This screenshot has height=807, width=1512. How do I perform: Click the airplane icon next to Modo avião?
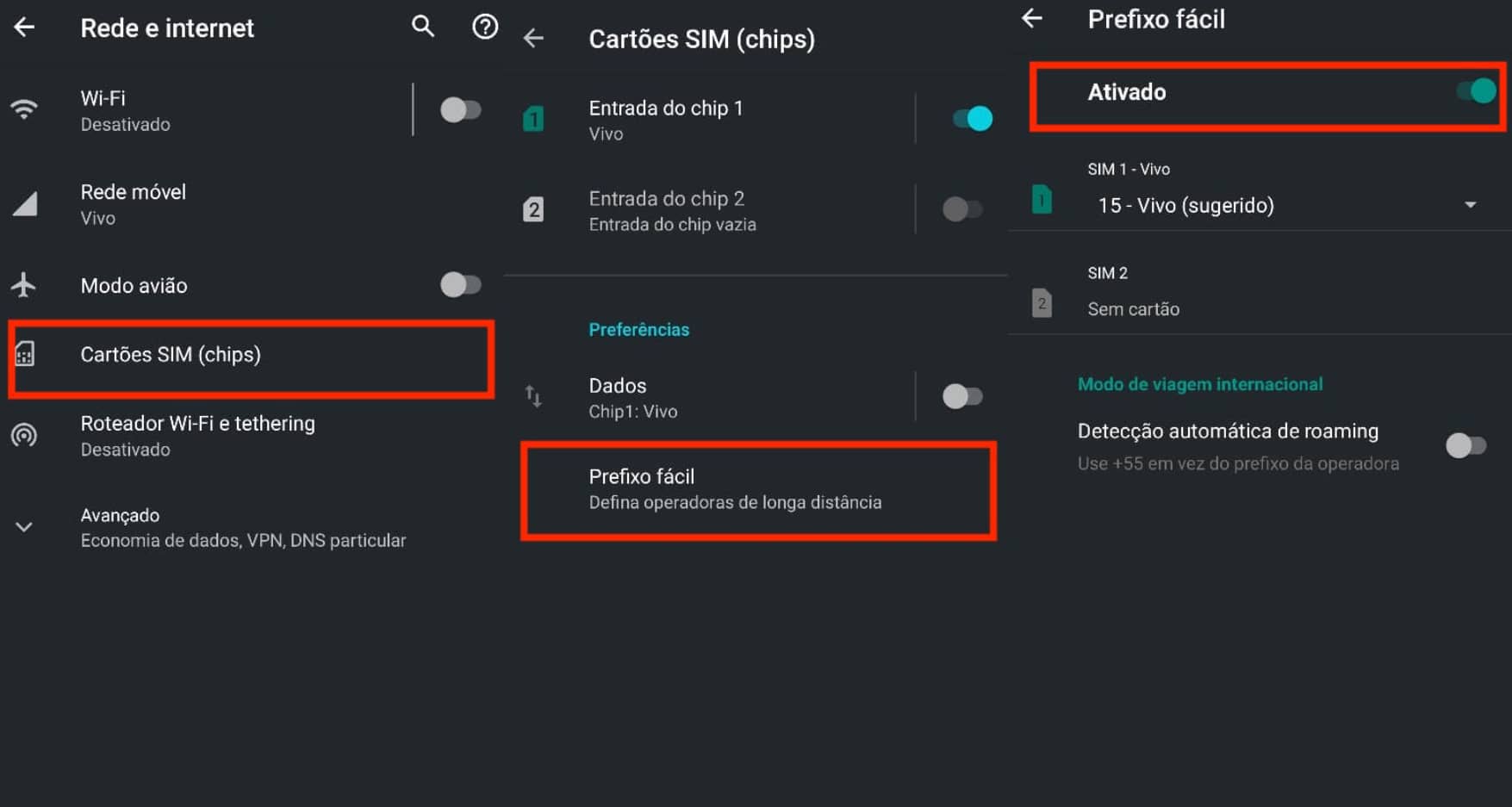pos(25,285)
